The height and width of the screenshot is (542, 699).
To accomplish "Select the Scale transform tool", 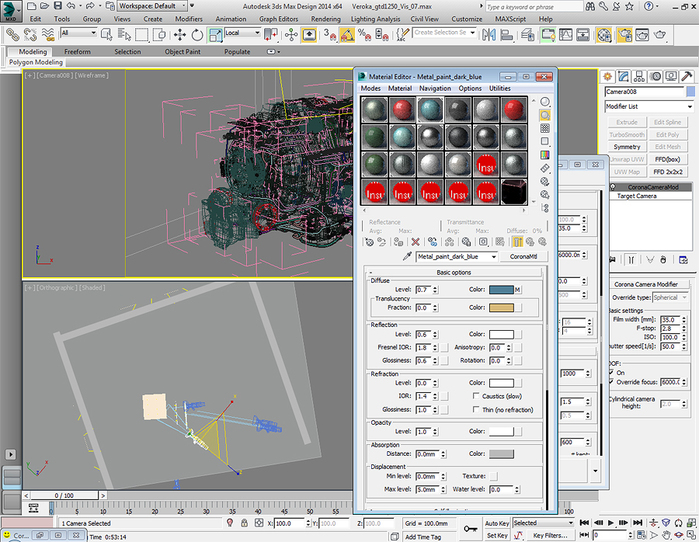I will [215, 35].
